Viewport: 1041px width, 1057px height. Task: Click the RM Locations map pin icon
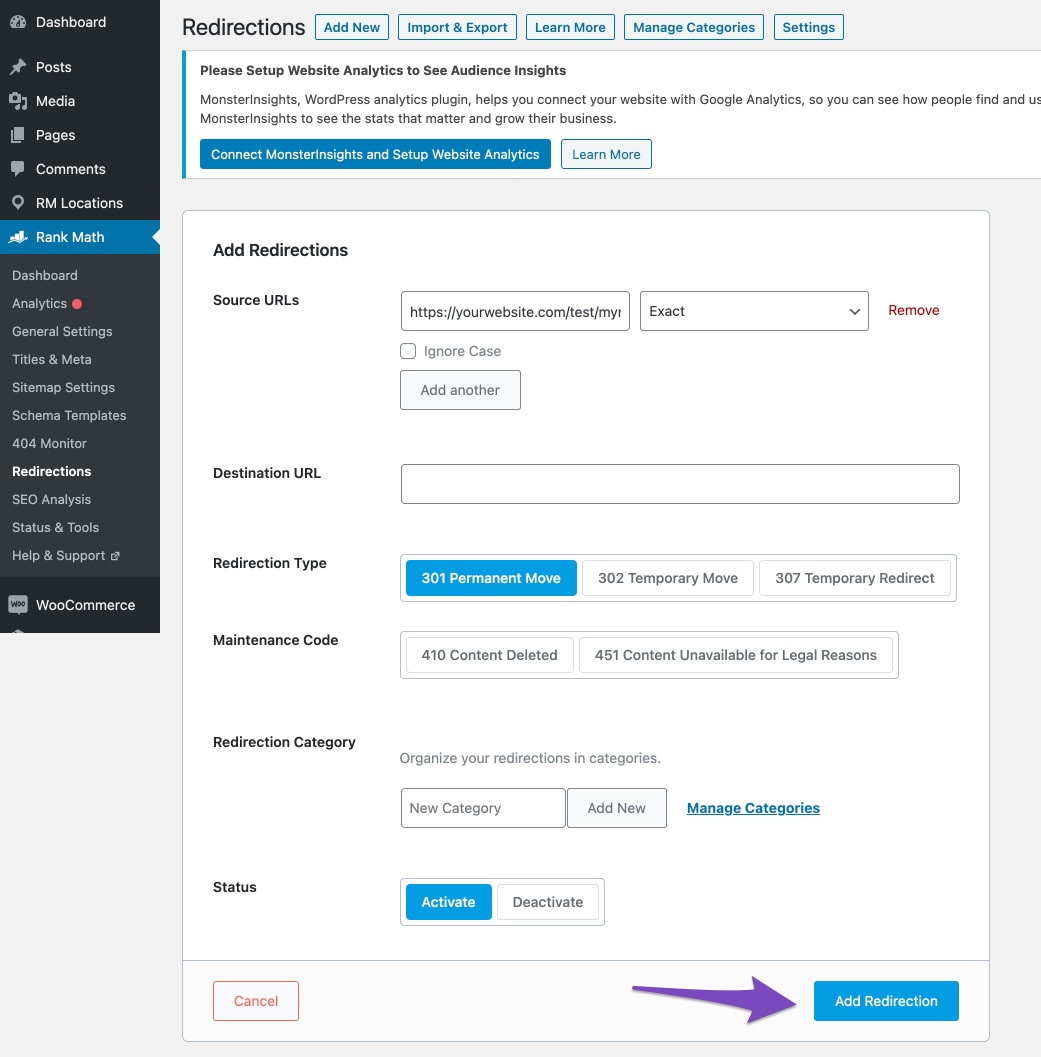point(18,203)
